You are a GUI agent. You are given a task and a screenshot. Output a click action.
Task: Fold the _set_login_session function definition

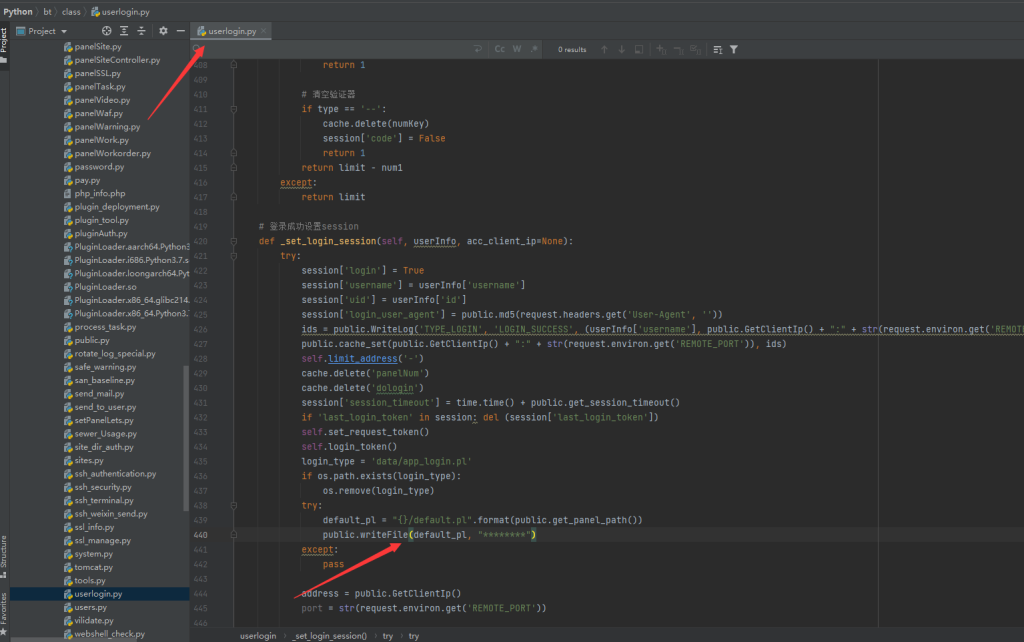pyautogui.click(x=235, y=241)
